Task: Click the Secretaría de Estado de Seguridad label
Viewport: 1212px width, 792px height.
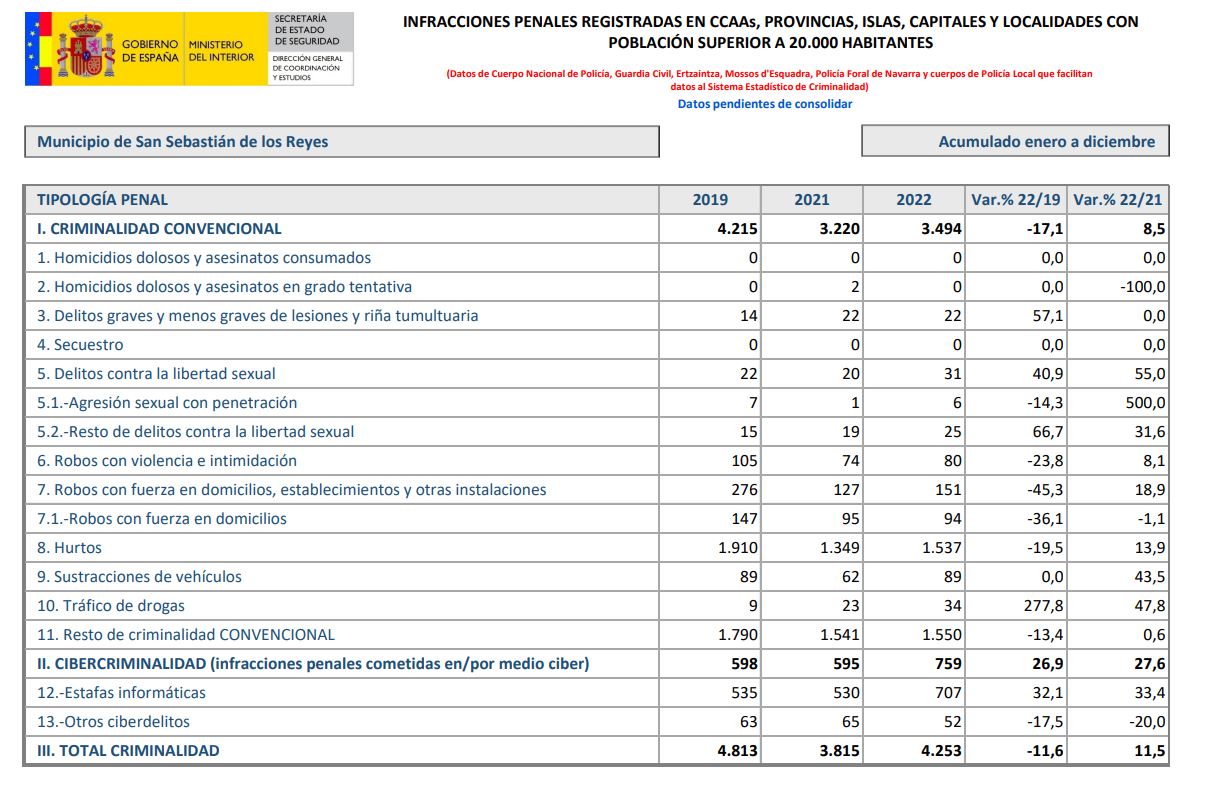Action: coord(307,30)
